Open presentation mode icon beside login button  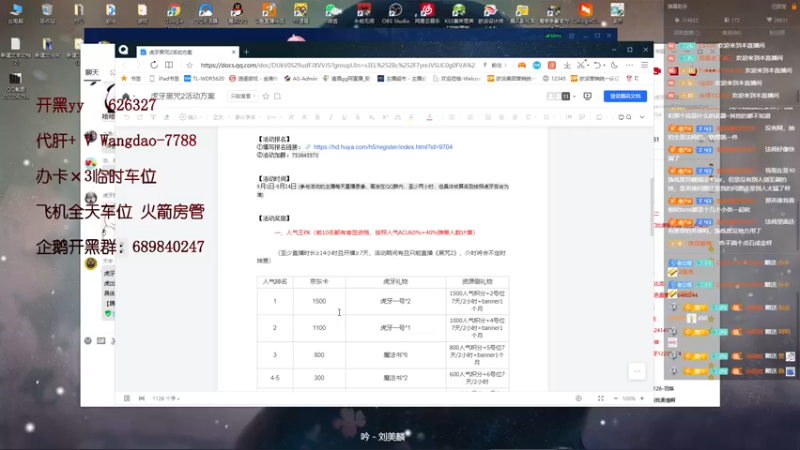[587, 96]
